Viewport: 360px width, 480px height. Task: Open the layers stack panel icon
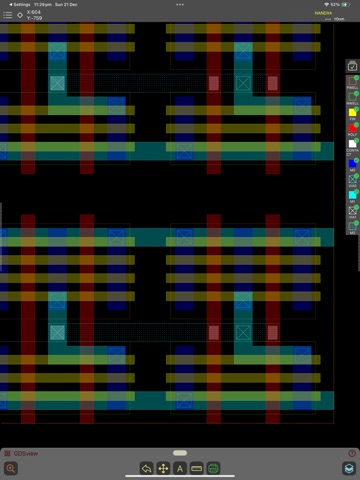click(349, 468)
